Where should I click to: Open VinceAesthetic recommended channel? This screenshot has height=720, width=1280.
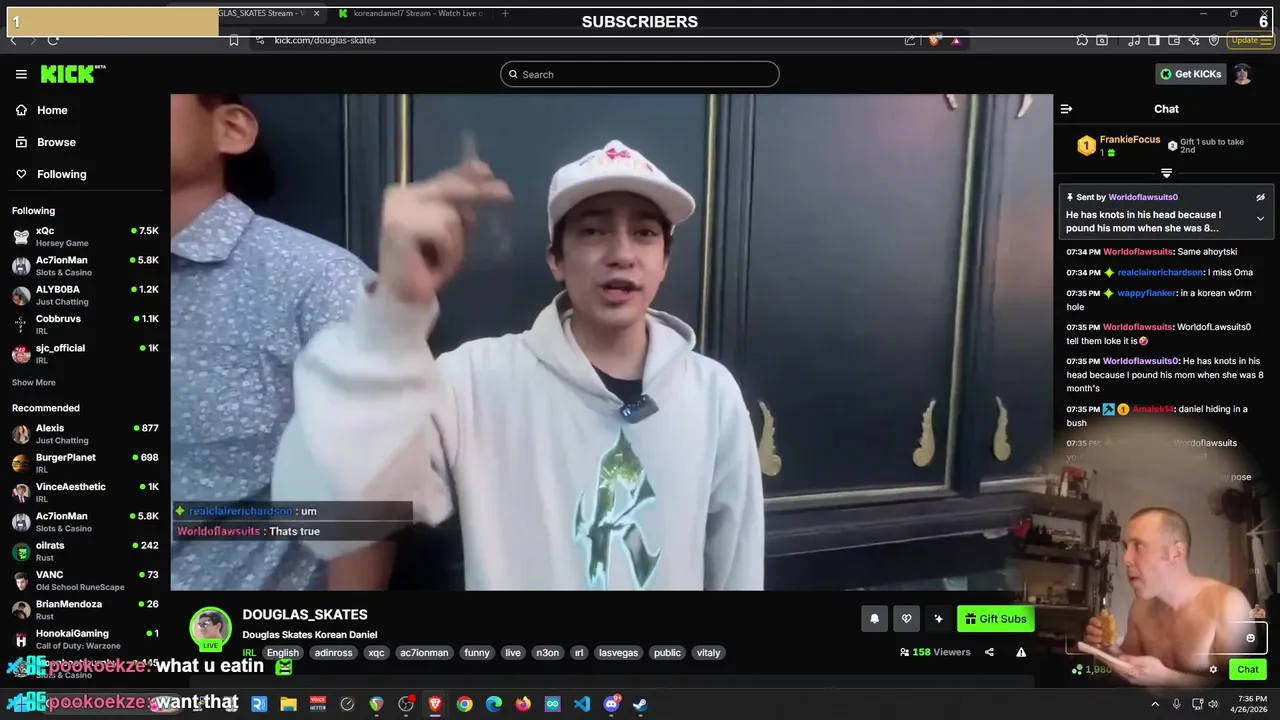pos(85,492)
